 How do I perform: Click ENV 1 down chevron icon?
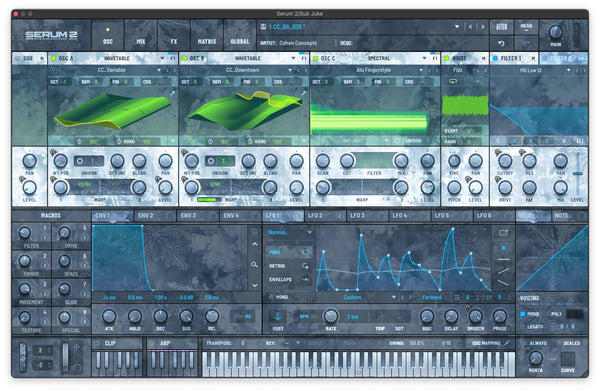pos(254,285)
